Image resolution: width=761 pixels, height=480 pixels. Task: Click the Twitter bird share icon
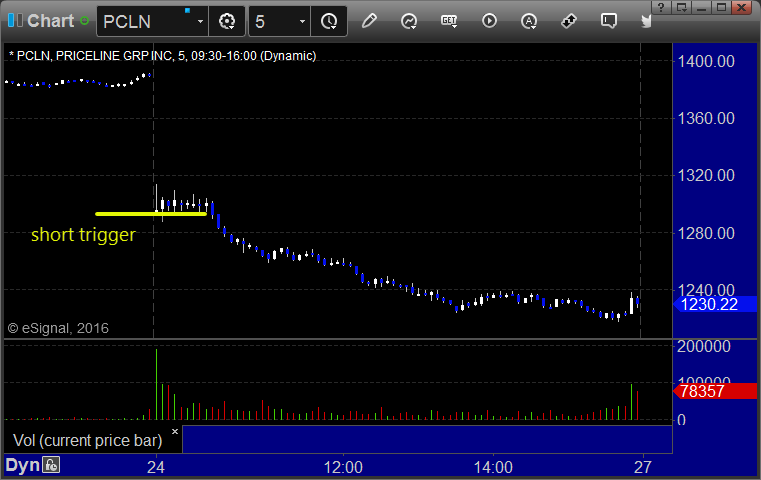click(x=646, y=21)
